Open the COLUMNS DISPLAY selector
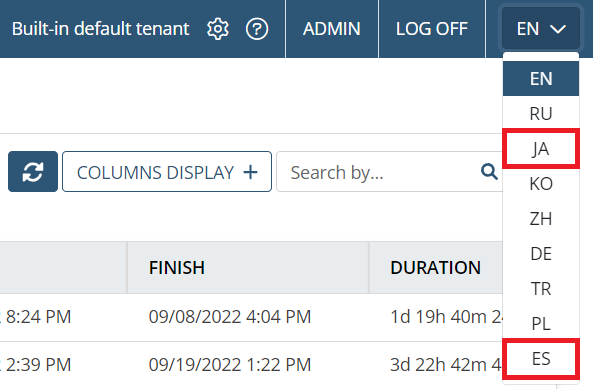Image resolution: width=593 pixels, height=389 pixels. pos(167,172)
